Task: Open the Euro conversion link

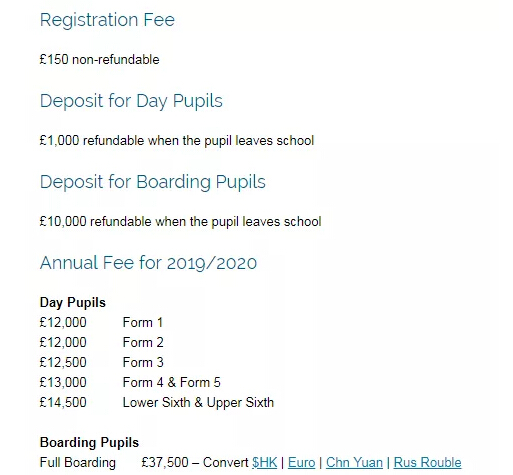Action: click(x=301, y=462)
